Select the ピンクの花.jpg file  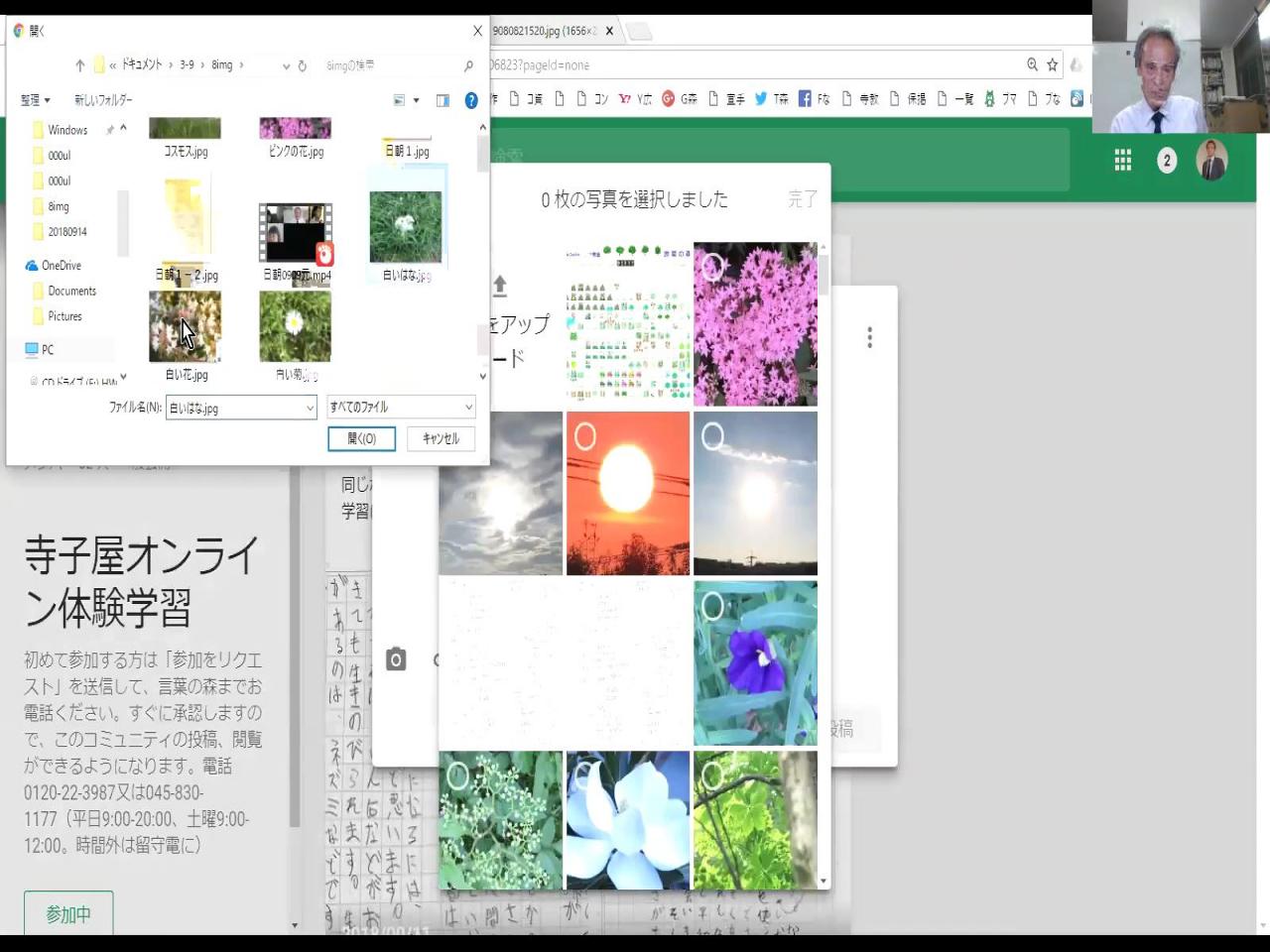pos(296,136)
